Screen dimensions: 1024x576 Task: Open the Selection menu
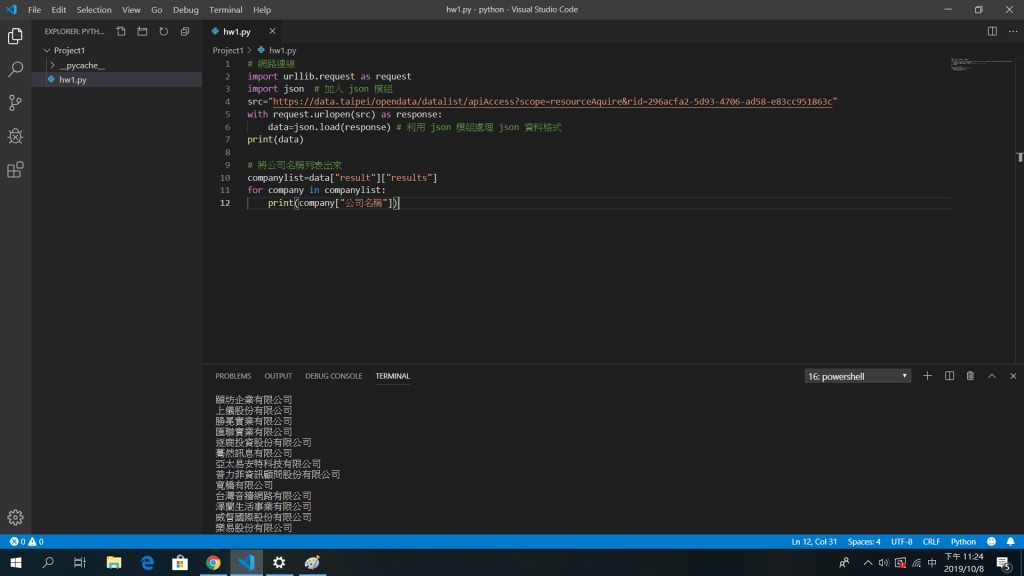94,10
